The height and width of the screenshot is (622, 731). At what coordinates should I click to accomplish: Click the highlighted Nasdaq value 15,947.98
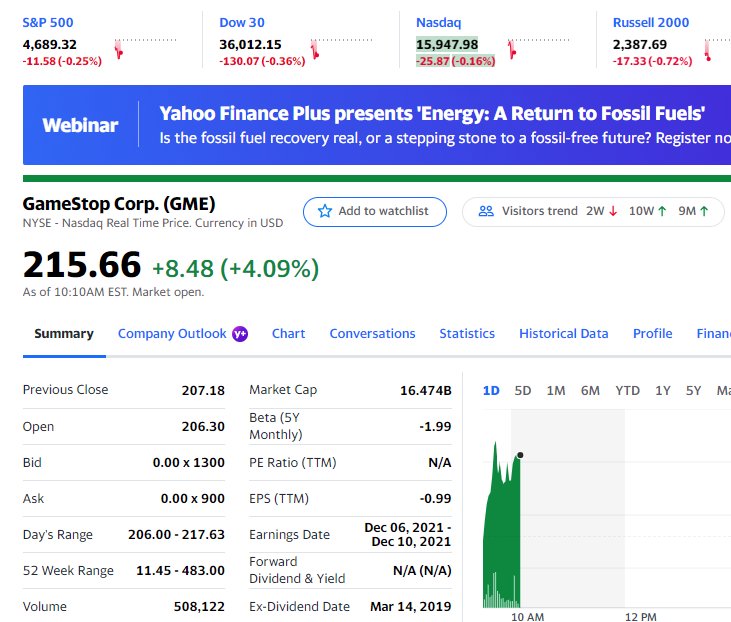[x=447, y=44]
